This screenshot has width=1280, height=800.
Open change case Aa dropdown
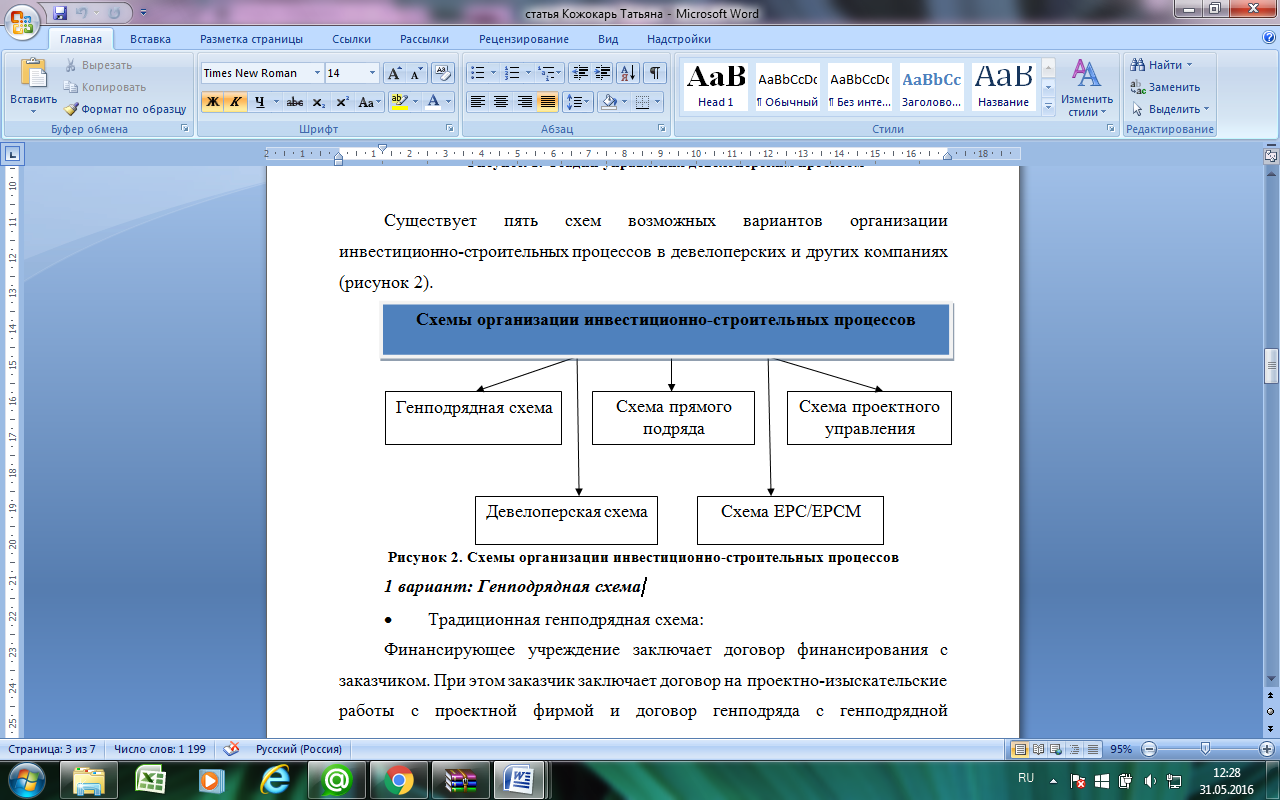tap(370, 102)
